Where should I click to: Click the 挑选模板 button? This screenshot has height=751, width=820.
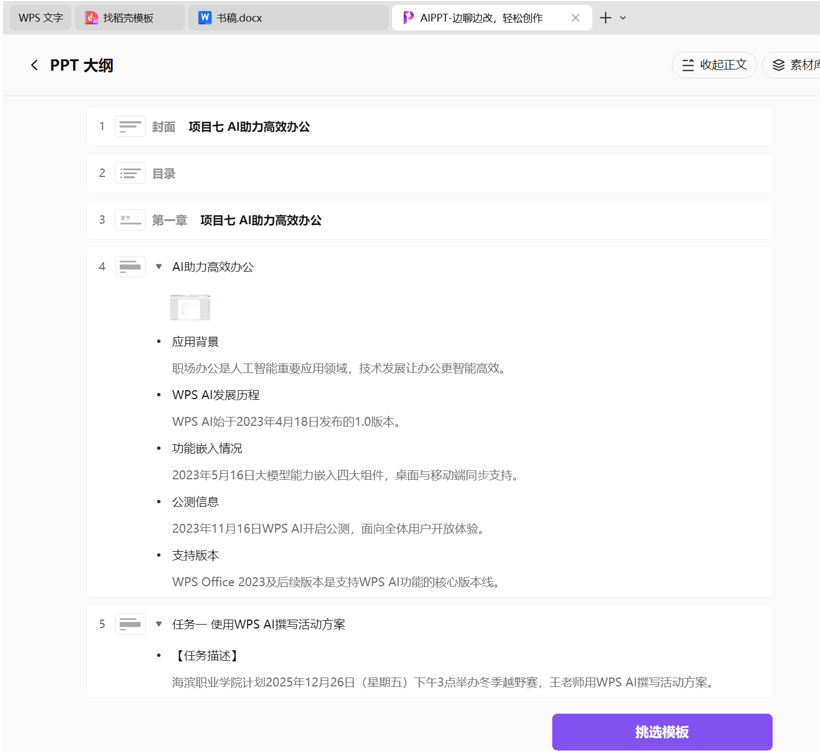pyautogui.click(x=662, y=732)
